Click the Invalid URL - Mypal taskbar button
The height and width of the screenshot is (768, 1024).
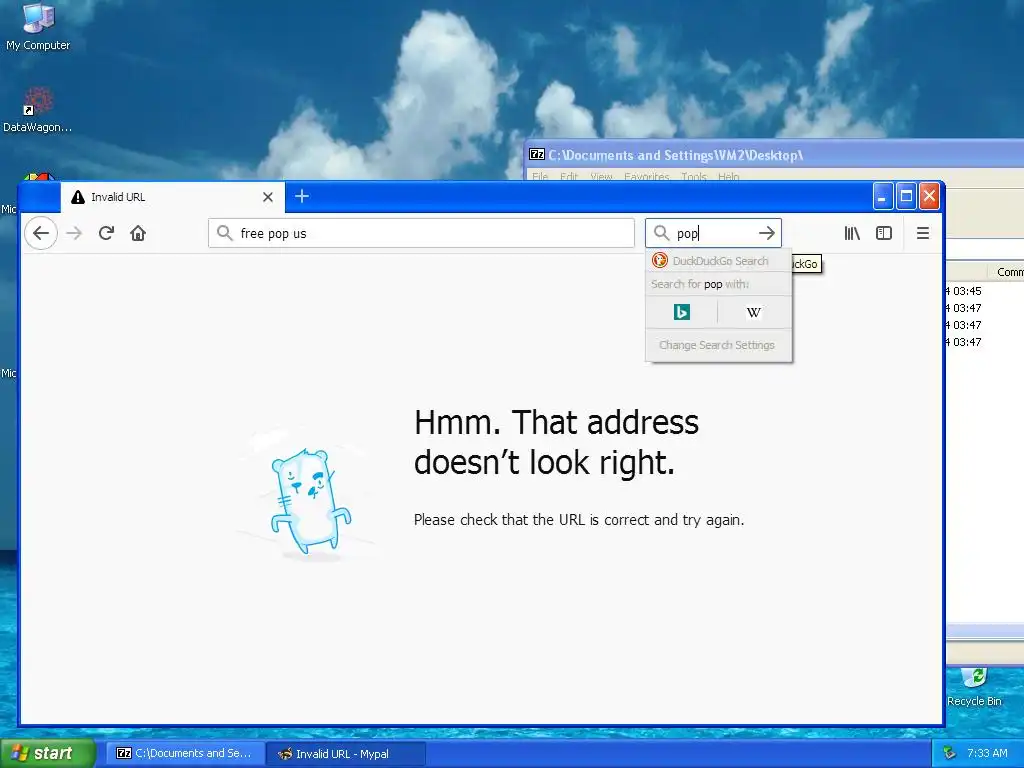[x=346, y=754]
